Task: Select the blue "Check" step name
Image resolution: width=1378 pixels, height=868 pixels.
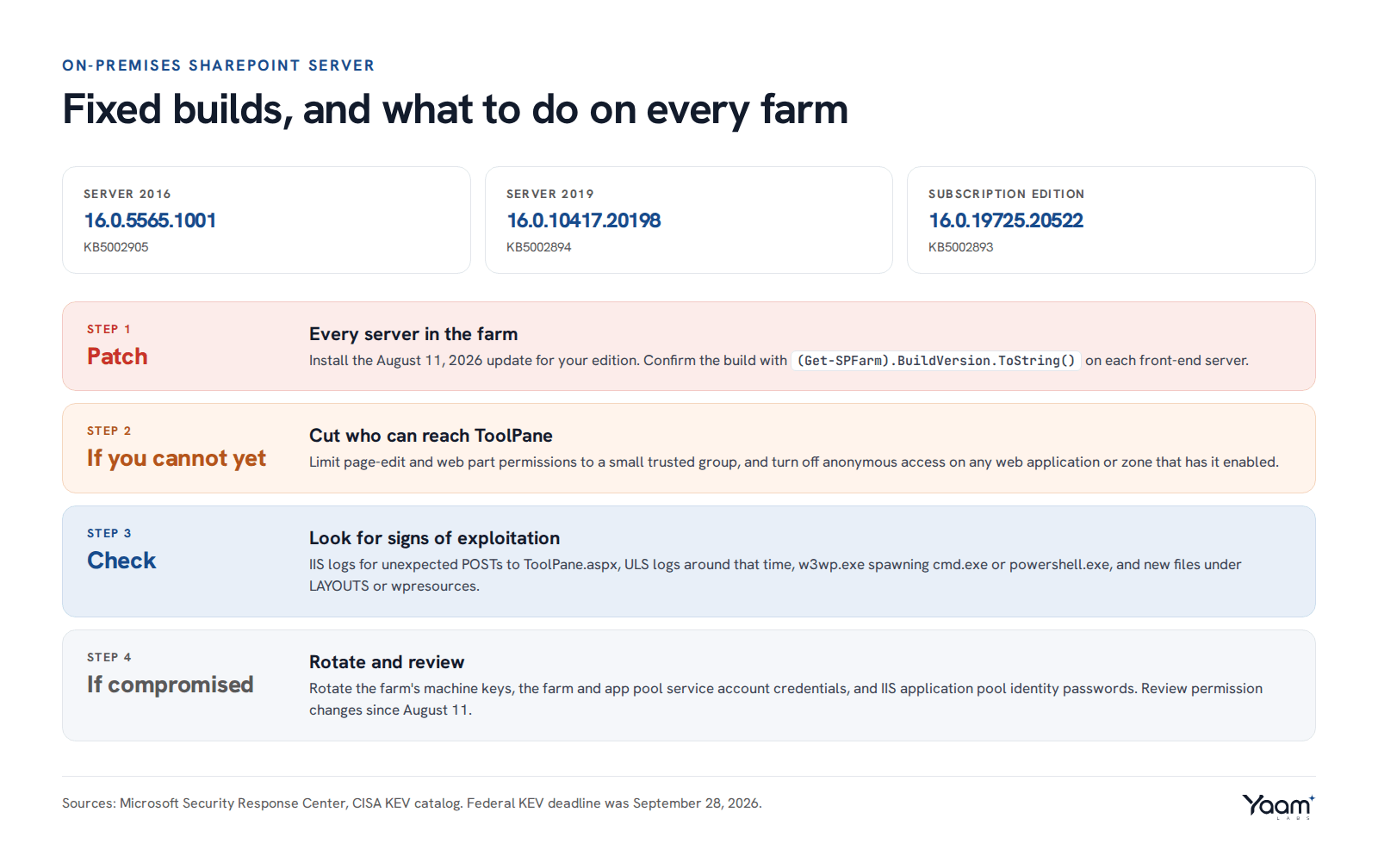Action: (x=121, y=561)
